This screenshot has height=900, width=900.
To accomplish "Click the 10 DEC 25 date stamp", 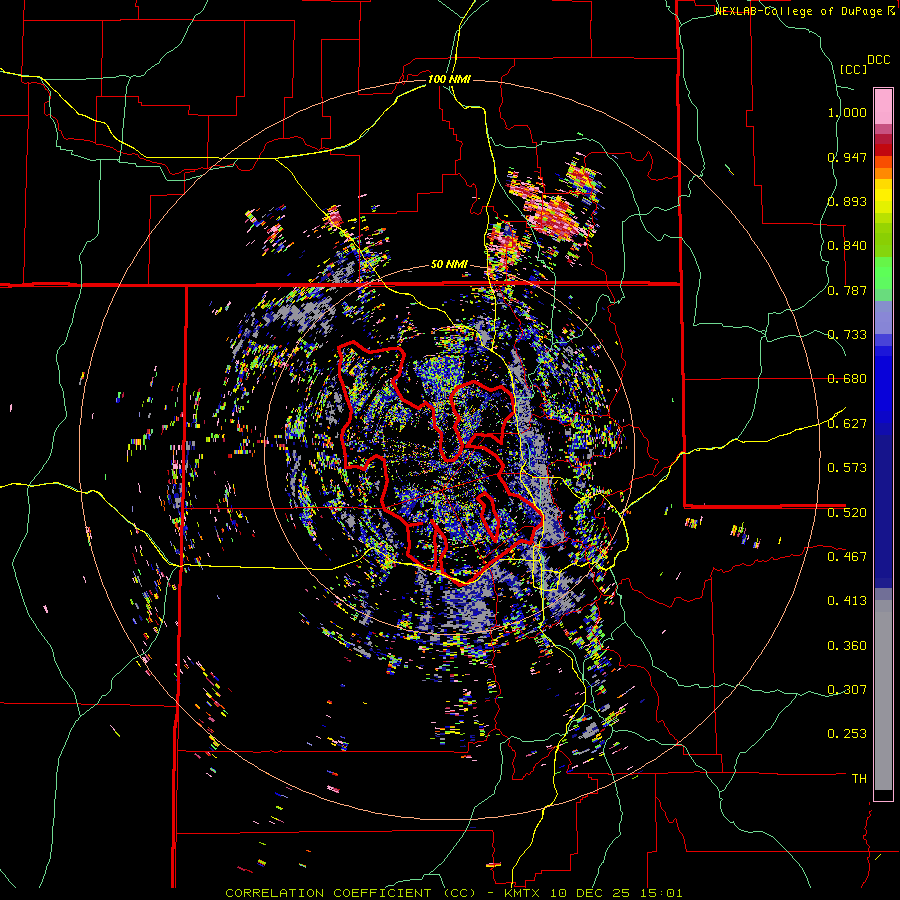I will pos(589,893).
